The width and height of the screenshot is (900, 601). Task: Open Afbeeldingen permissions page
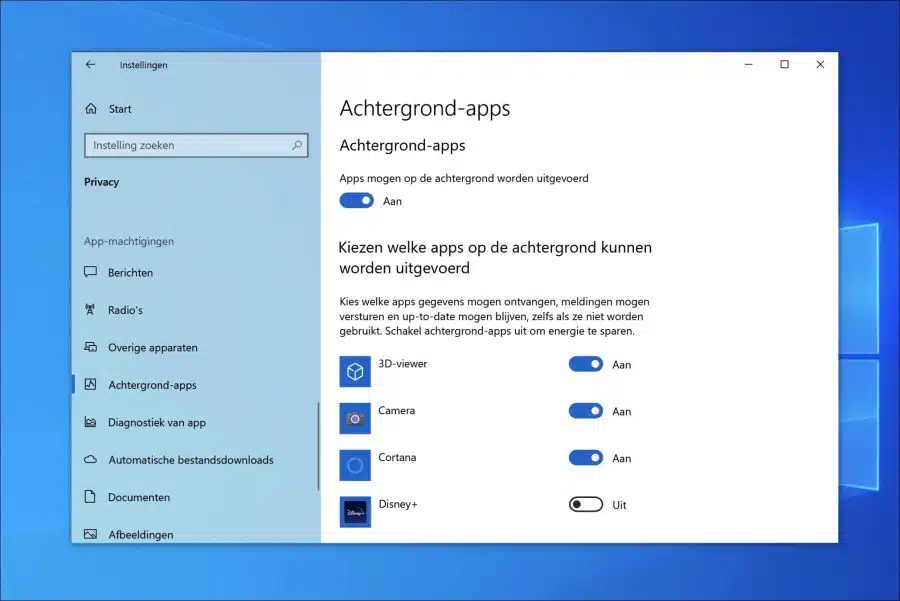[x=195, y=534]
